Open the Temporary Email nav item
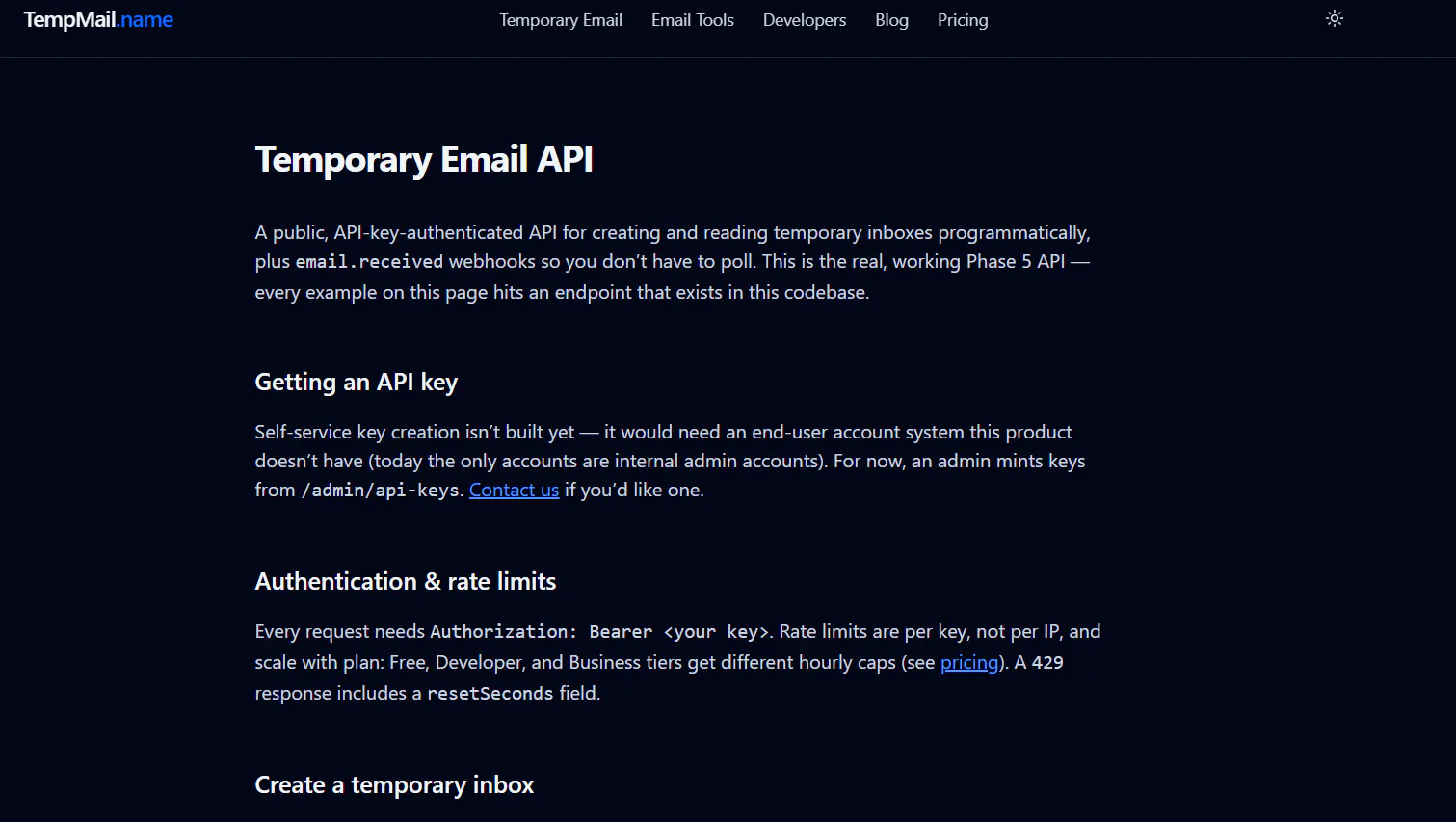The image size is (1456, 822). click(x=561, y=20)
